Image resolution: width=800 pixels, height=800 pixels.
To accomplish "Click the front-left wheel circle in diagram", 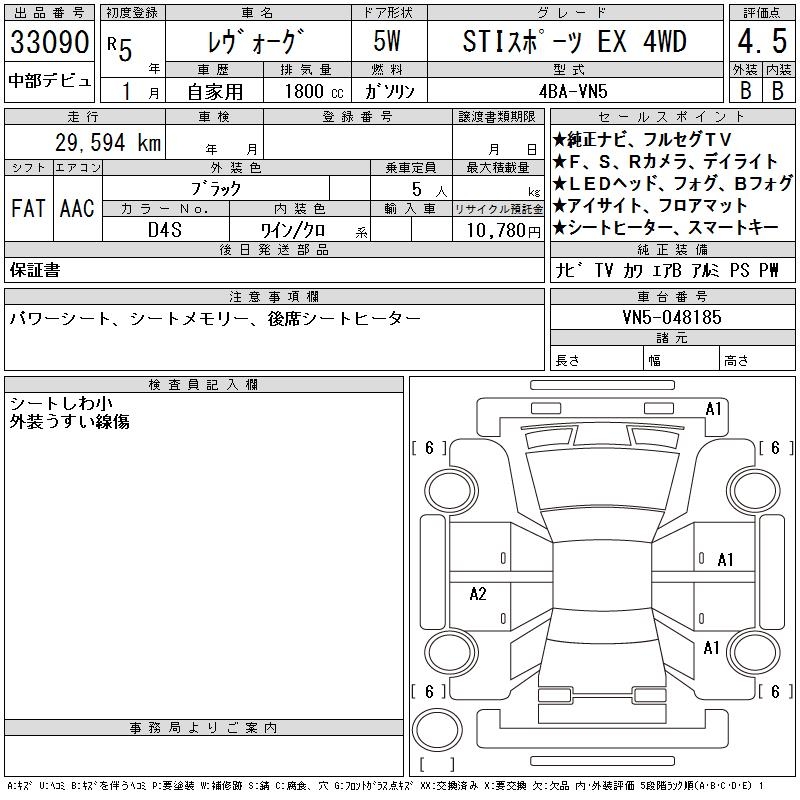I will 451,492.
